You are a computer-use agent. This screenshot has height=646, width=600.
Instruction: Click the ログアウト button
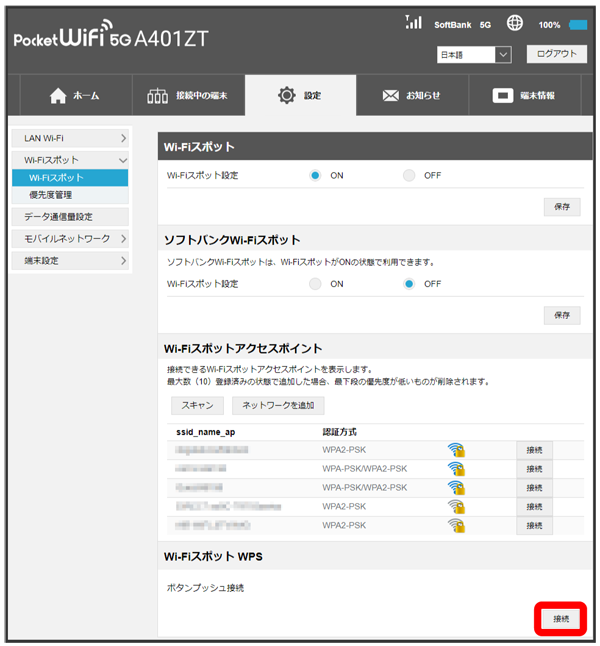[x=556, y=55]
